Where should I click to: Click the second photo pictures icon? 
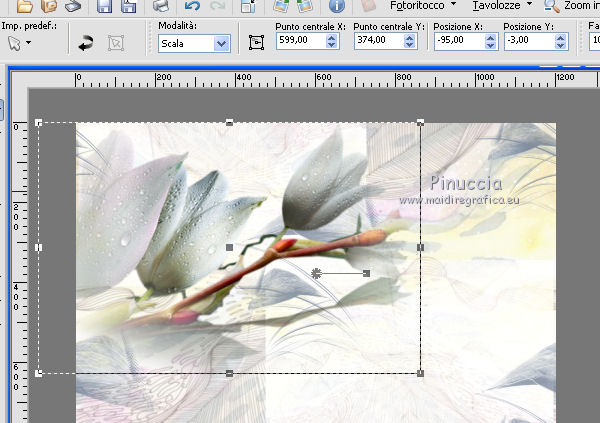click(x=304, y=5)
